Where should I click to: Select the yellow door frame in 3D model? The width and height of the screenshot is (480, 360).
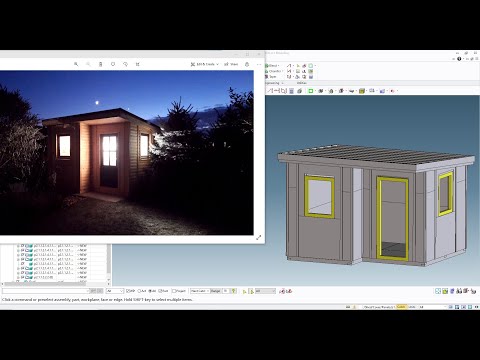click(378, 218)
